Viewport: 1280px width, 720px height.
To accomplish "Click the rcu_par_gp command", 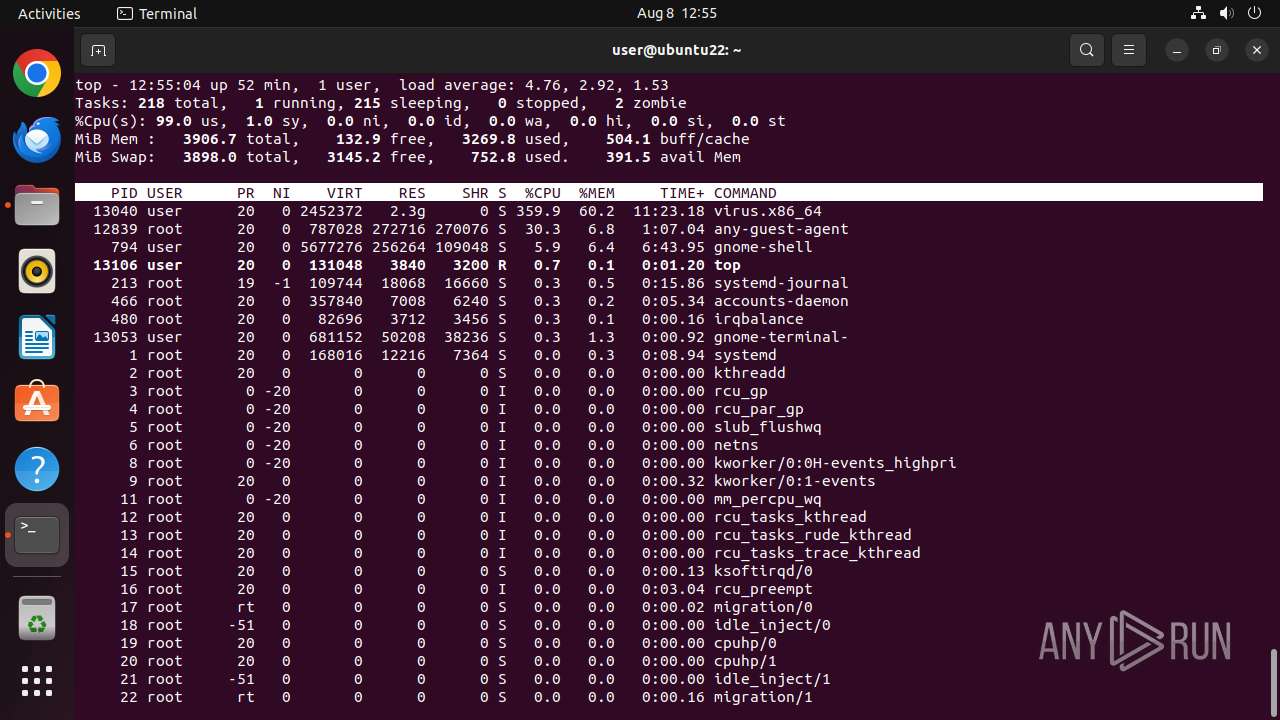I will 759,409.
